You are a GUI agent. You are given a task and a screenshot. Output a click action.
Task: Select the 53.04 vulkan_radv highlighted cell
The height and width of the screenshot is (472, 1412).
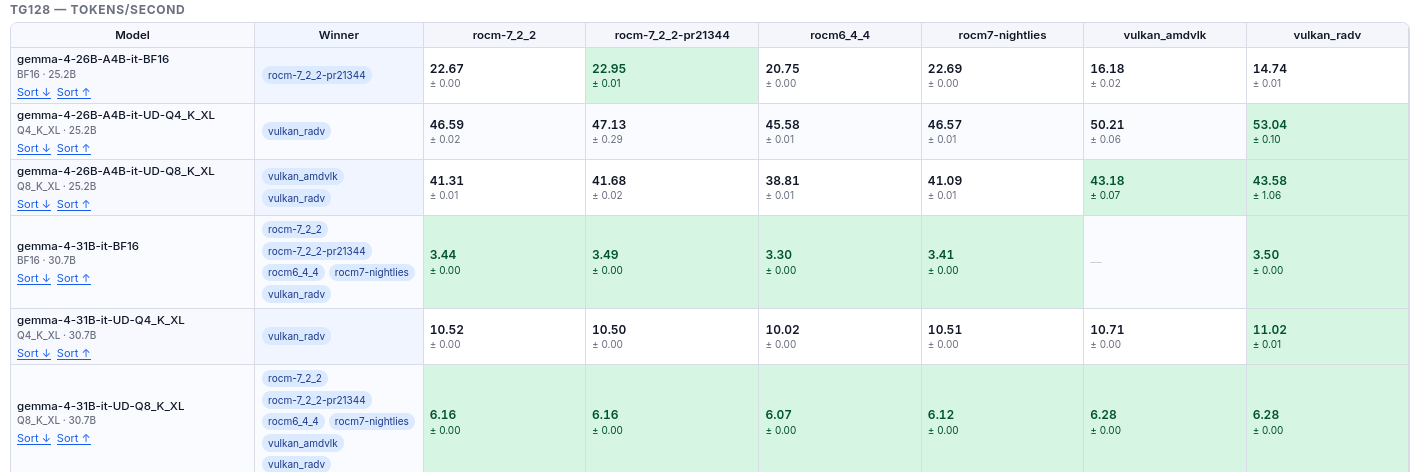1327,131
